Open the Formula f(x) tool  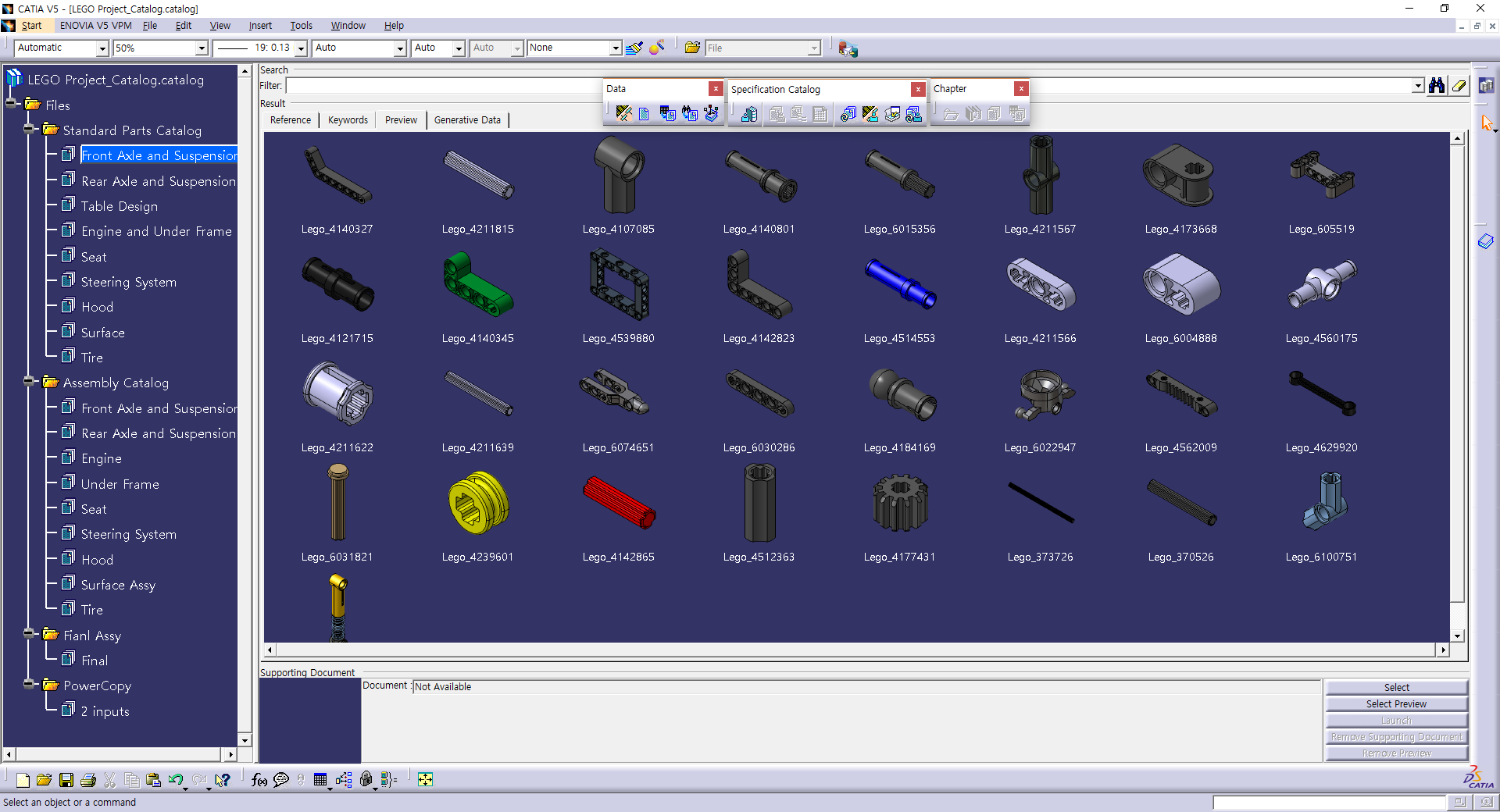pyautogui.click(x=259, y=780)
